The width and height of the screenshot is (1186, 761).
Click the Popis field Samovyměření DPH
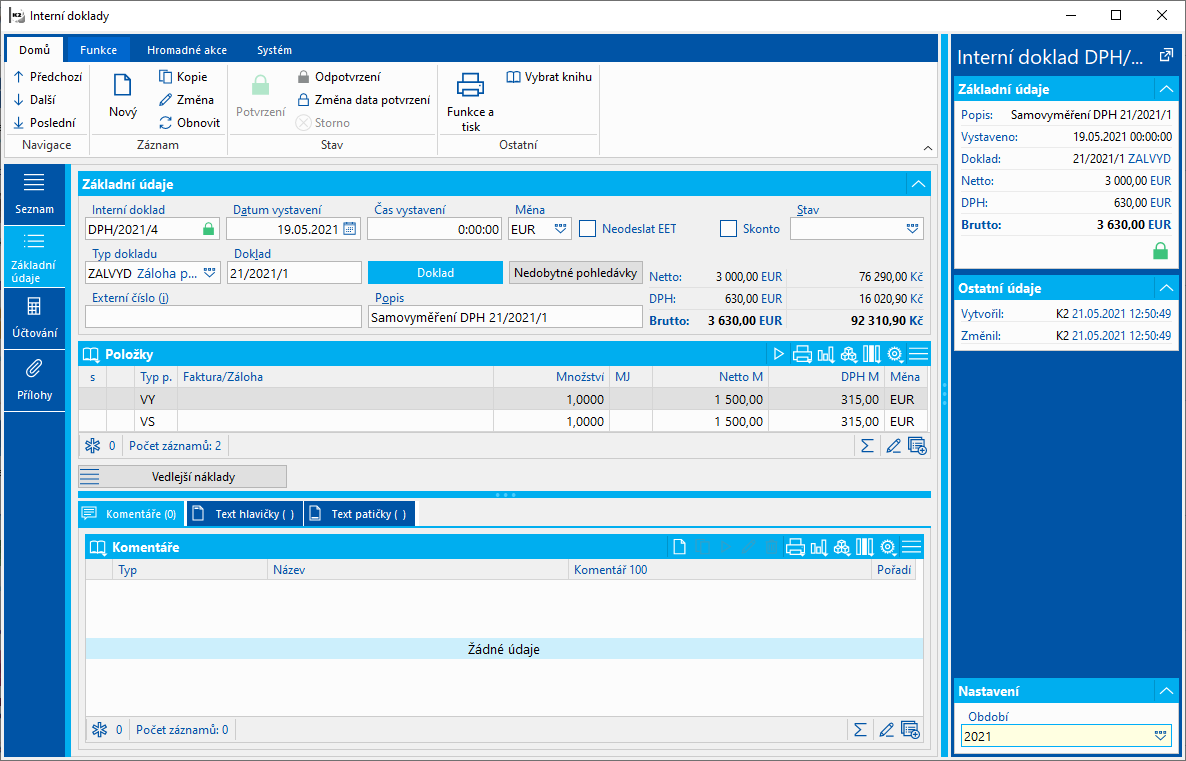pos(505,317)
